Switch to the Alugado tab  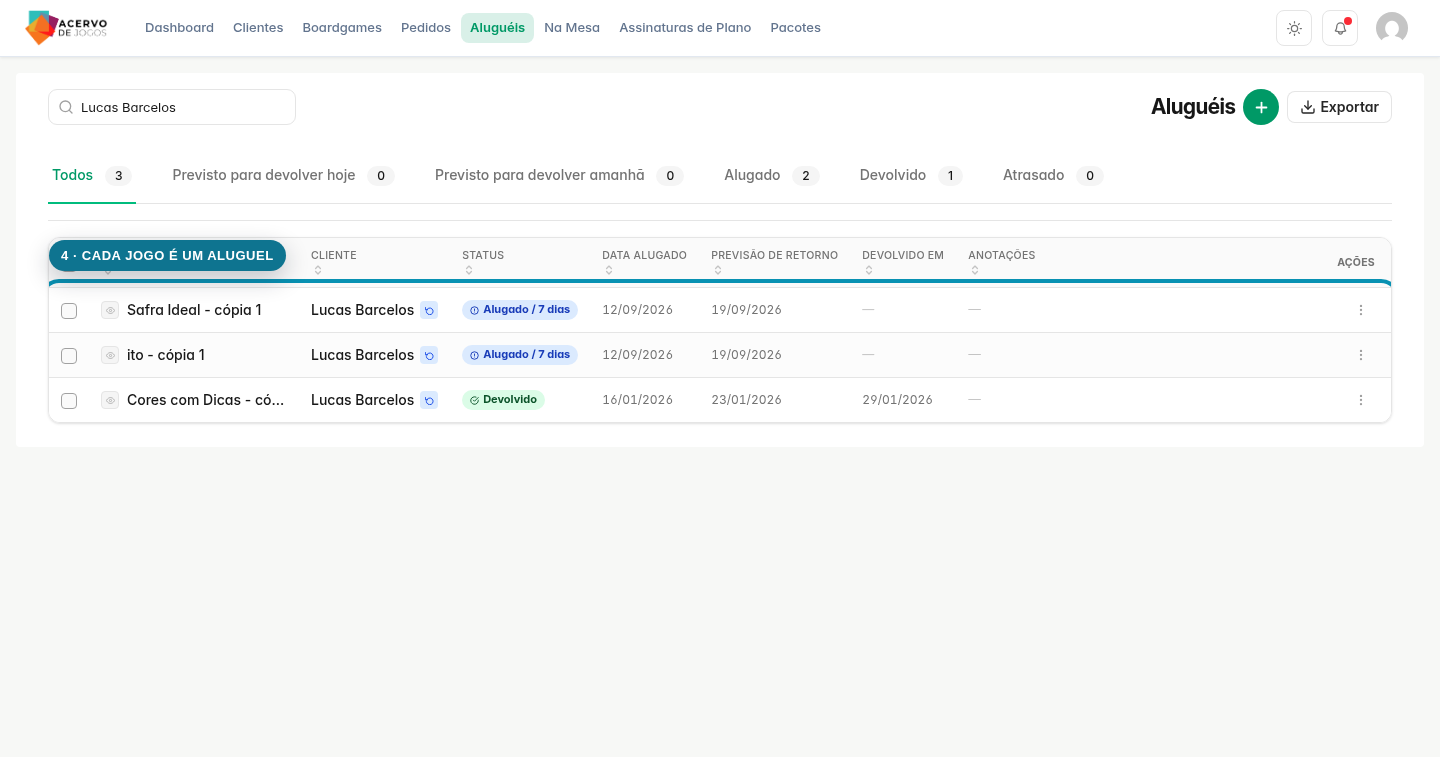coord(771,175)
